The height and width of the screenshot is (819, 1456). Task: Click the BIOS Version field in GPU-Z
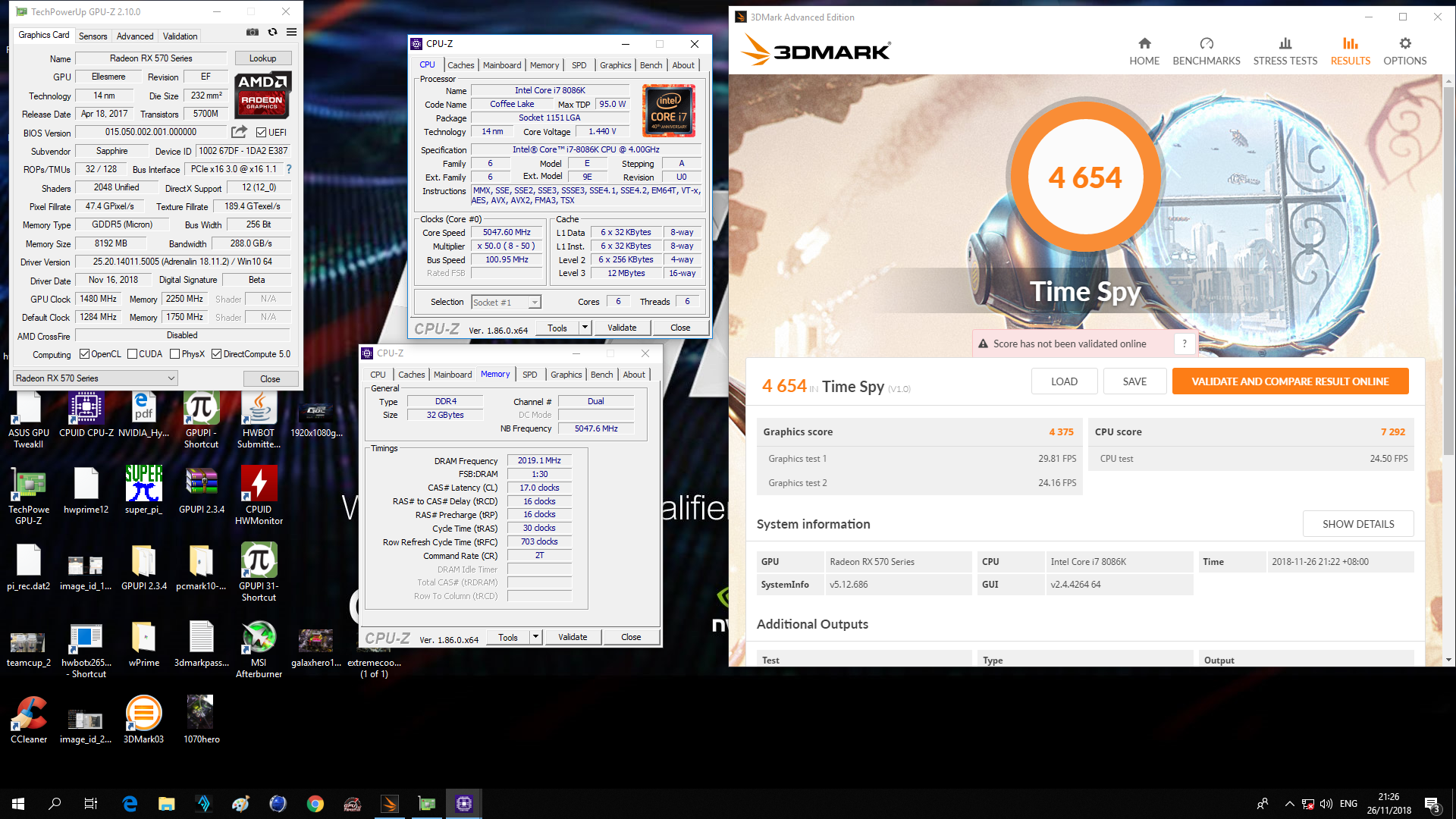pyautogui.click(x=151, y=132)
